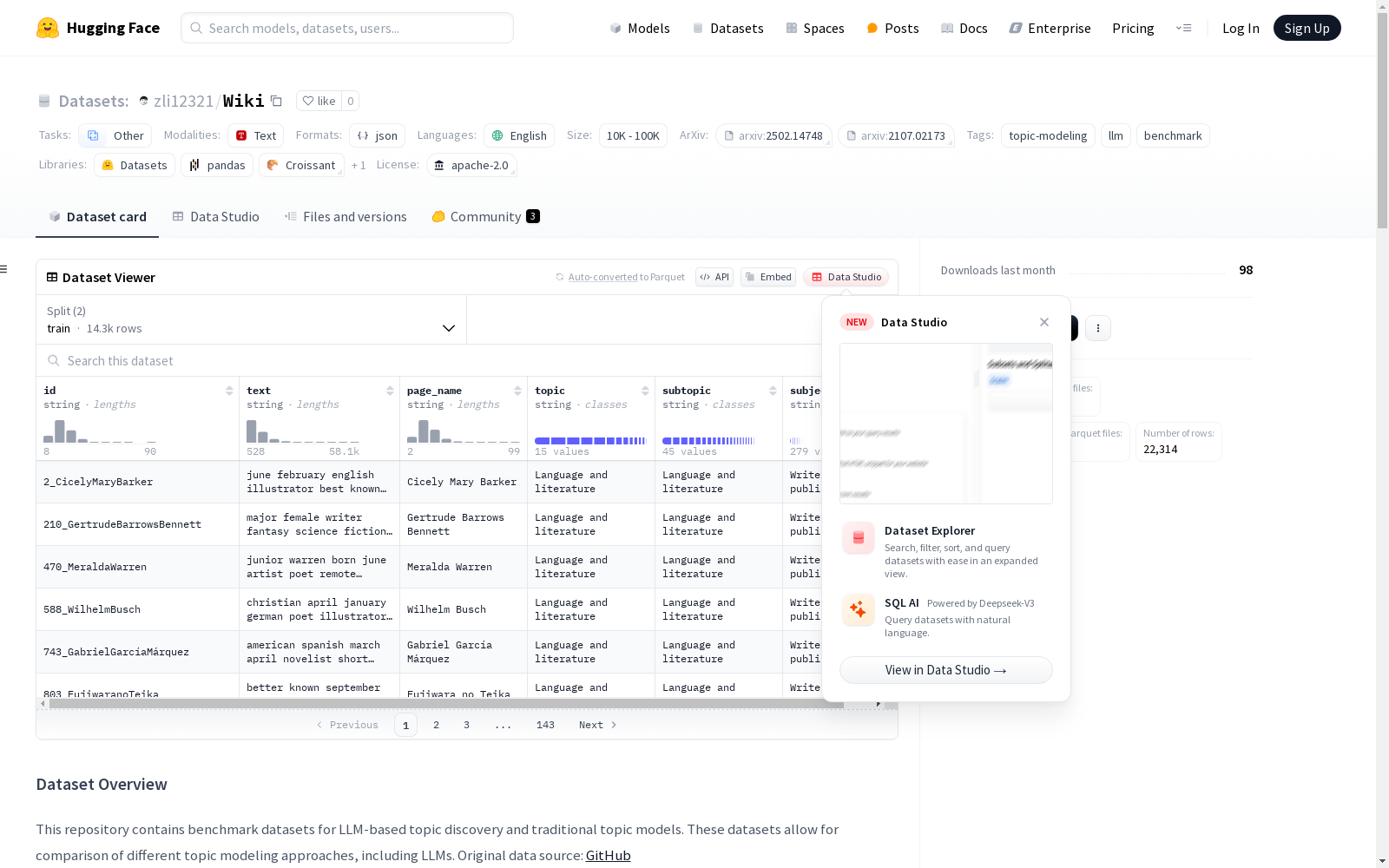Click the benchmark tag
Image resolution: width=1389 pixels, height=868 pixels.
pyautogui.click(x=1173, y=135)
